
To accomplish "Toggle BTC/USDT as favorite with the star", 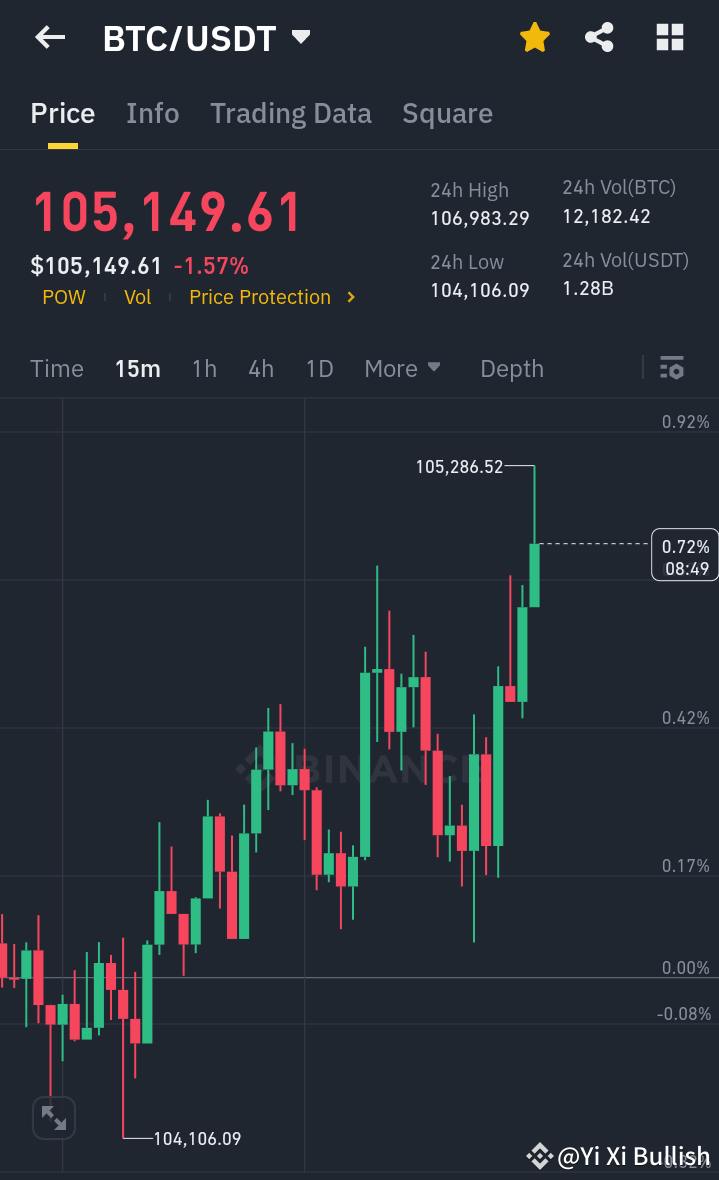I will [534, 37].
